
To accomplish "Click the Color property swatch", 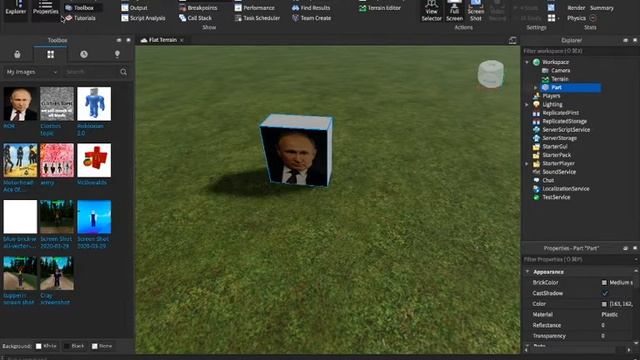I will pos(604,304).
